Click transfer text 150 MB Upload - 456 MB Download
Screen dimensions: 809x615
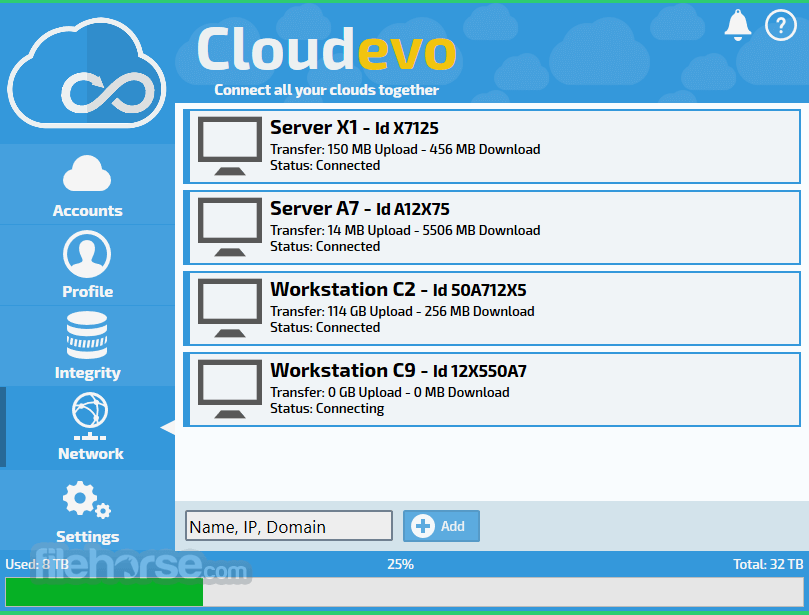point(434,149)
